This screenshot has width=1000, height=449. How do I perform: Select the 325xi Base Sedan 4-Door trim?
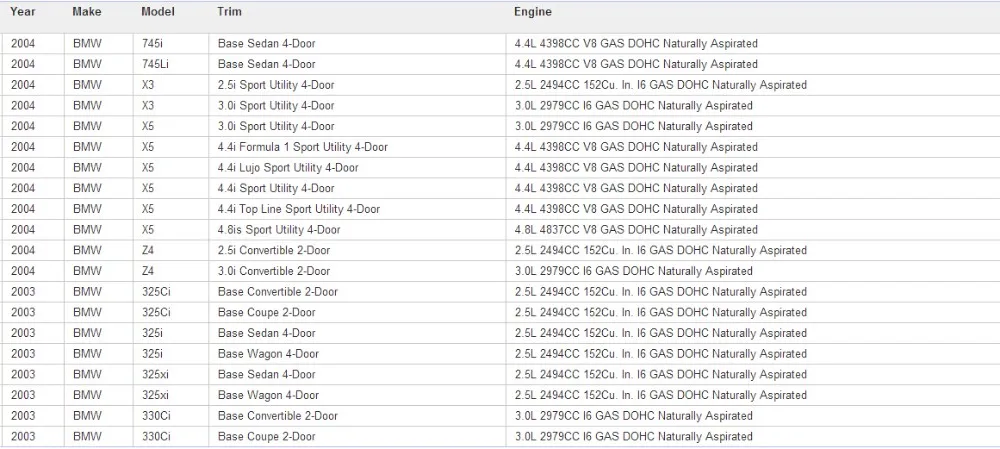click(x=267, y=374)
